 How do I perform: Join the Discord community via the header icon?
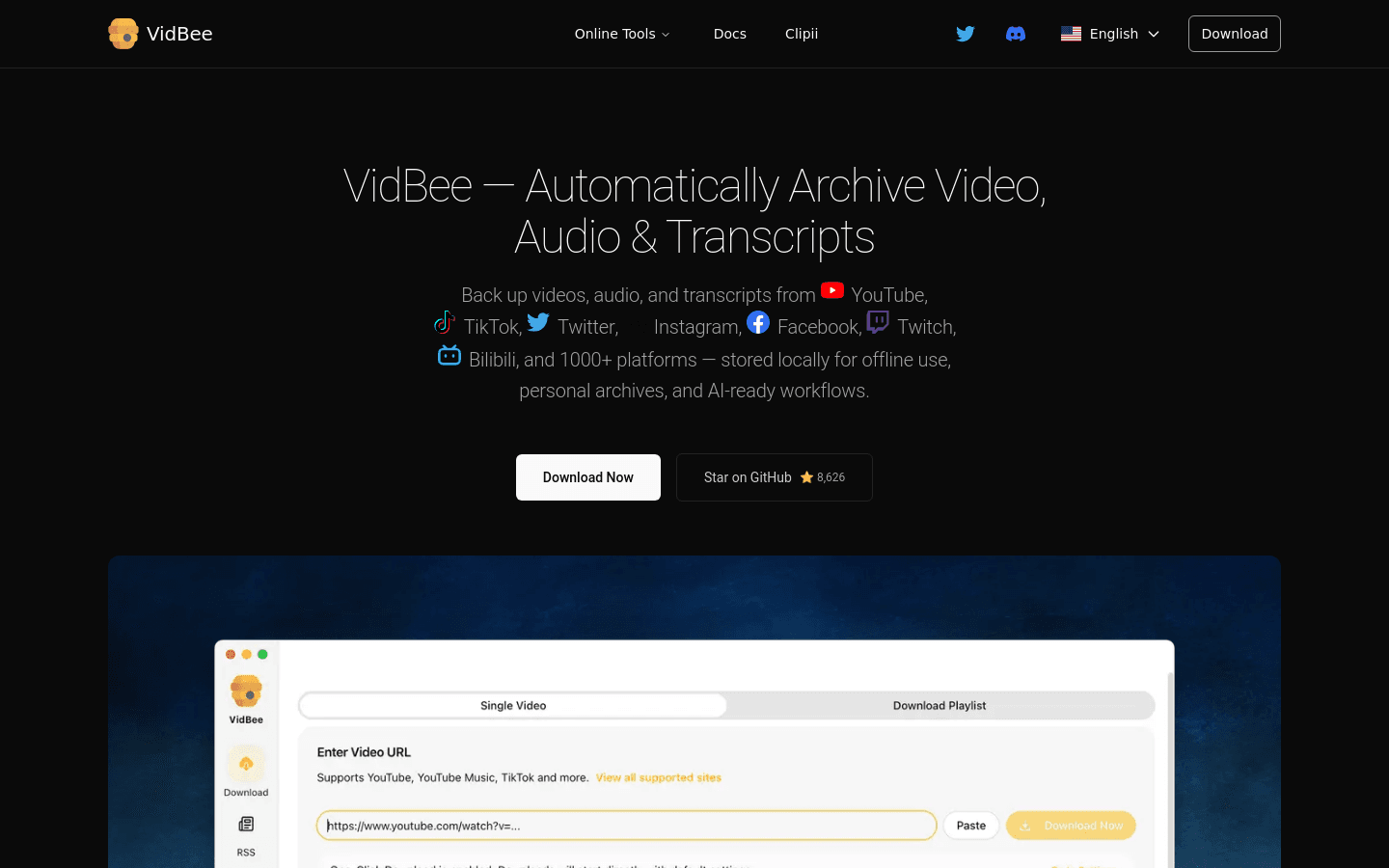1016,33
